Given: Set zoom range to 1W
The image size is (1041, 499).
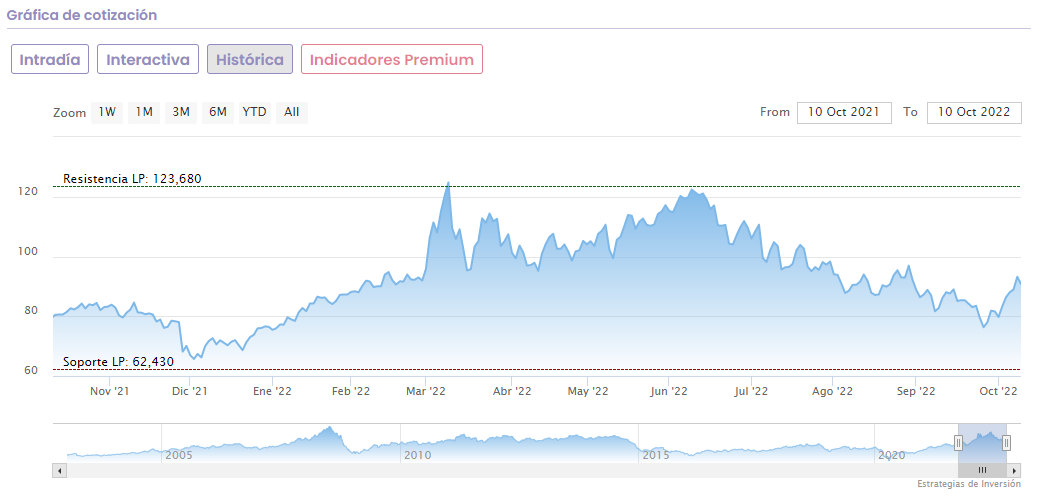Looking at the screenshot, I should click(x=107, y=112).
